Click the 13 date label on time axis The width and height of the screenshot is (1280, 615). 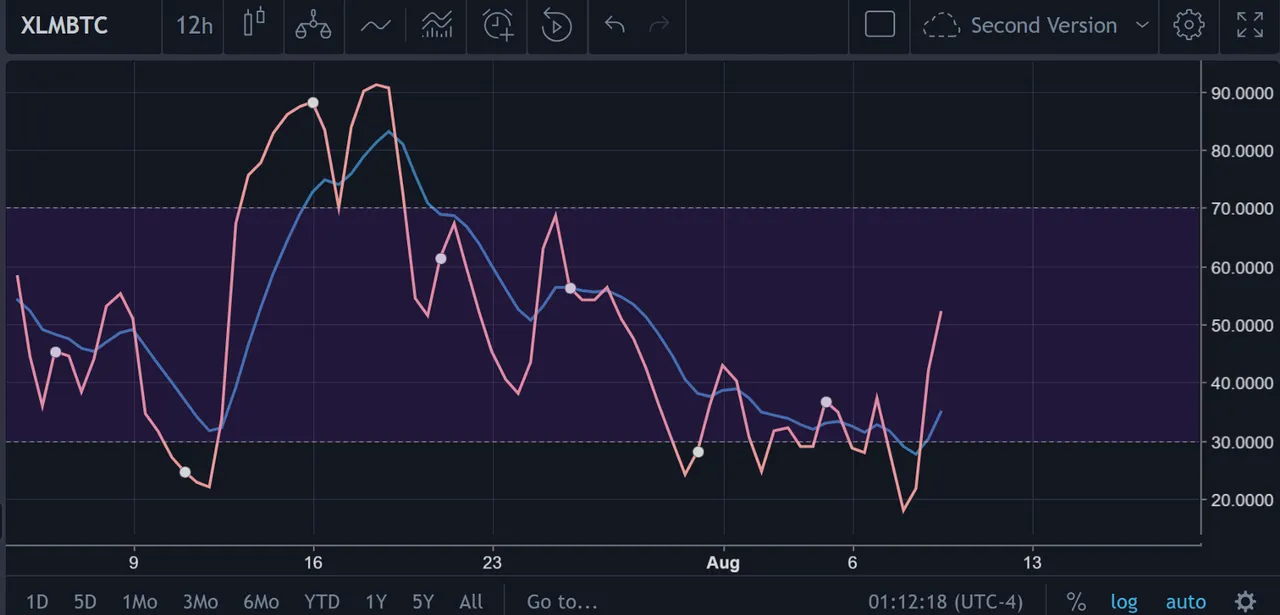[x=1032, y=563]
